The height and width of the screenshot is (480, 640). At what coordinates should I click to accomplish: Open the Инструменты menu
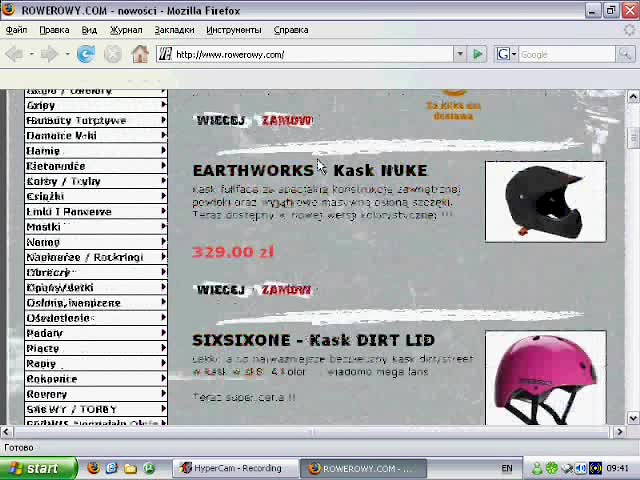(233, 30)
